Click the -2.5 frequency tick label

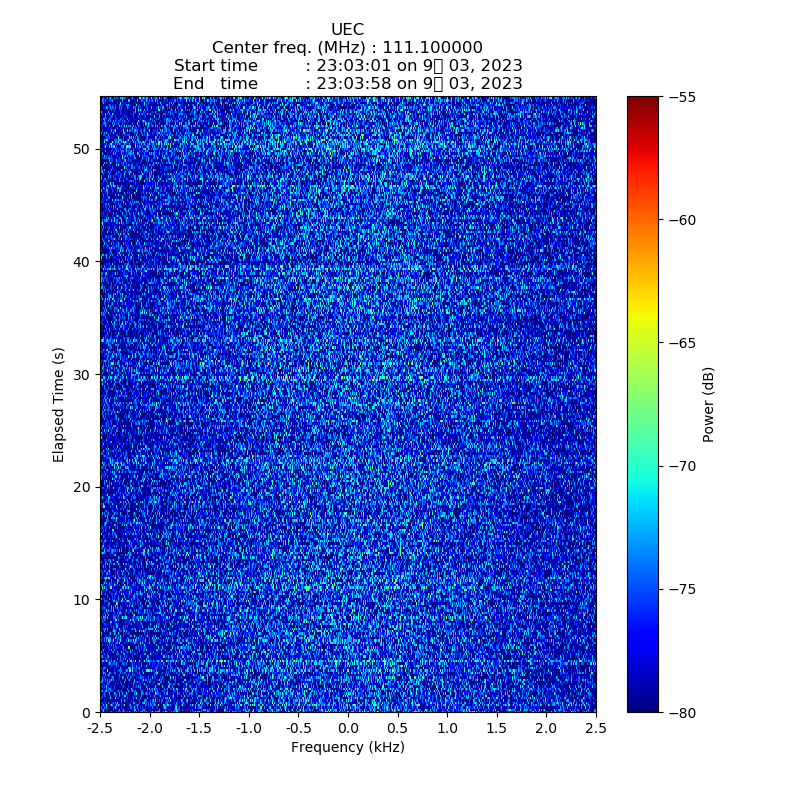coord(100,729)
